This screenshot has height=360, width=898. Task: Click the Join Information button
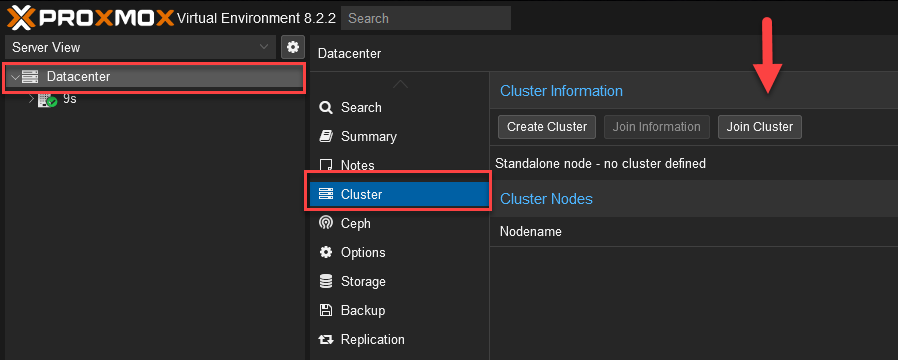(657, 127)
